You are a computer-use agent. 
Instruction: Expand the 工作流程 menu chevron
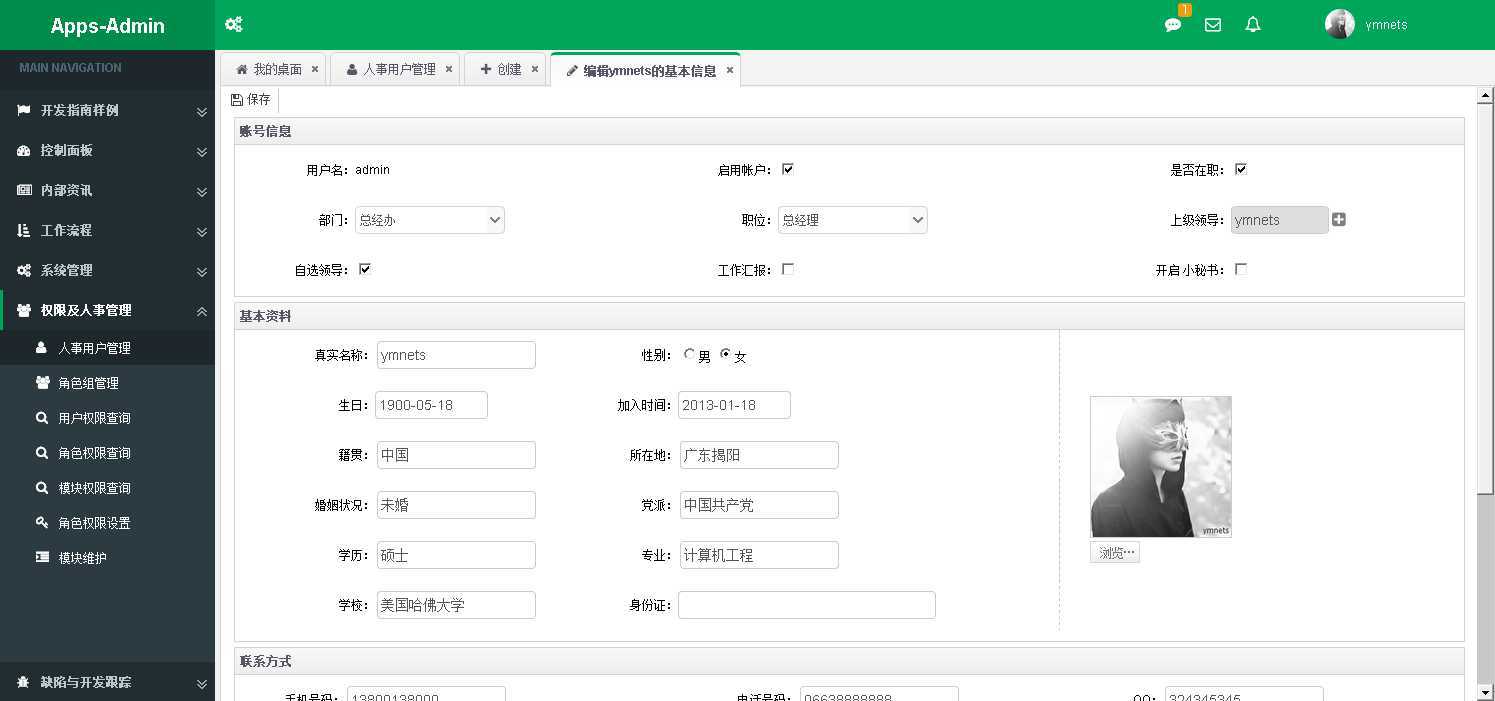201,232
